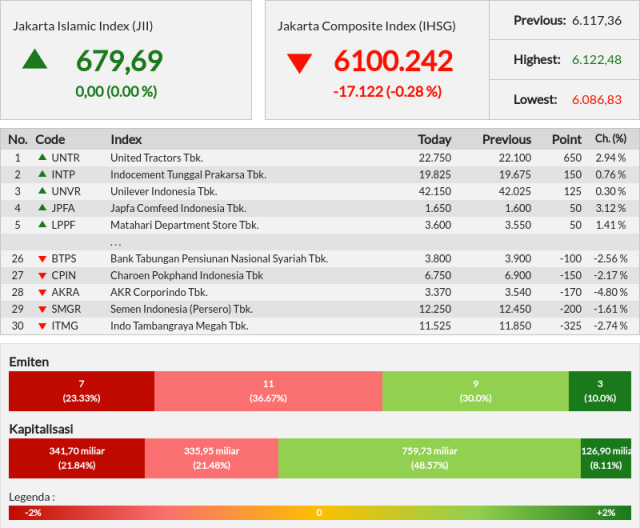Click 'United Tractors Tbk.' in the table
Image resolution: width=640 pixels, height=528 pixels.
click(157, 158)
